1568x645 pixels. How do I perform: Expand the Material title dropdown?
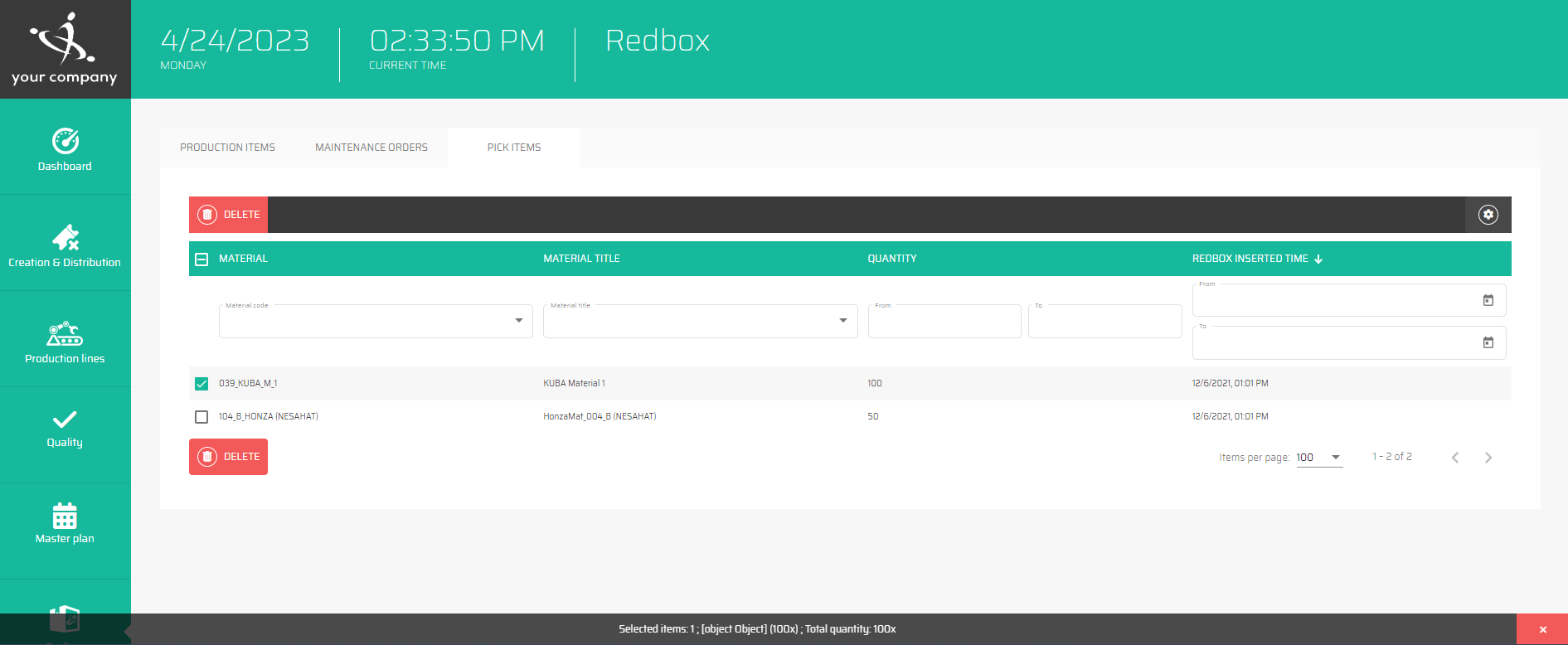click(x=842, y=321)
